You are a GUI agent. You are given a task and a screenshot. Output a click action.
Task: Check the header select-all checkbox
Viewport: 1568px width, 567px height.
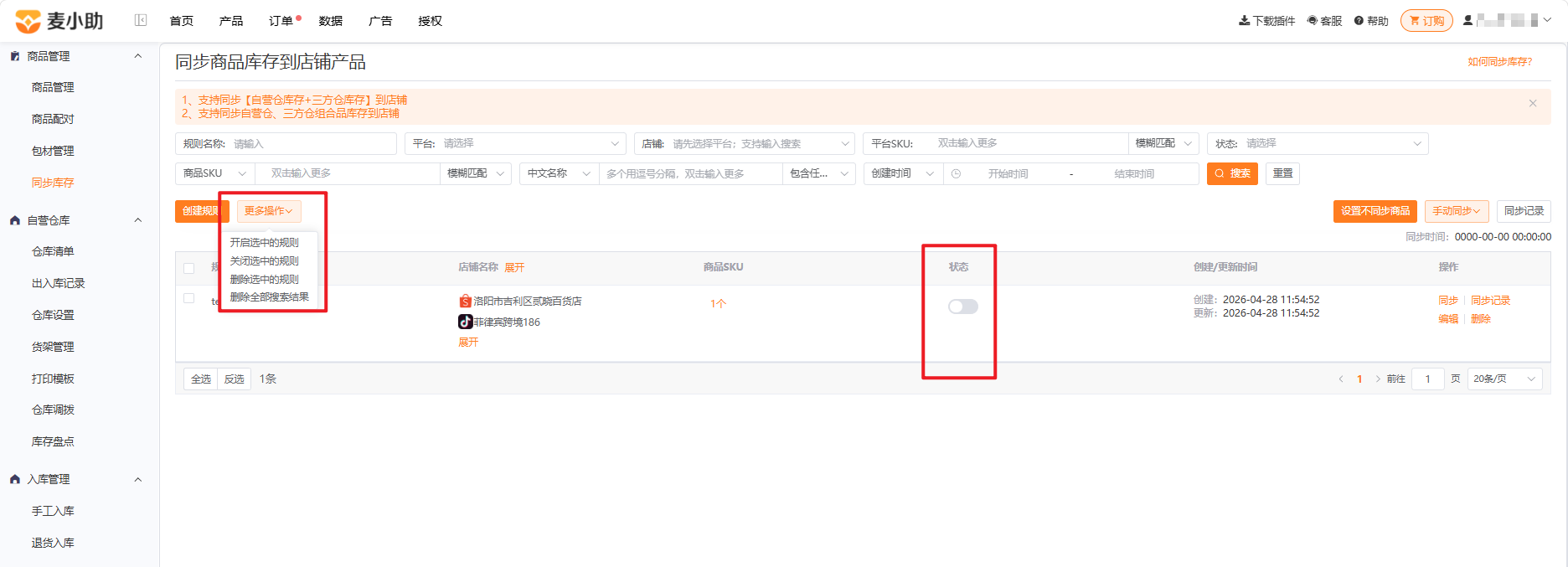click(x=188, y=268)
